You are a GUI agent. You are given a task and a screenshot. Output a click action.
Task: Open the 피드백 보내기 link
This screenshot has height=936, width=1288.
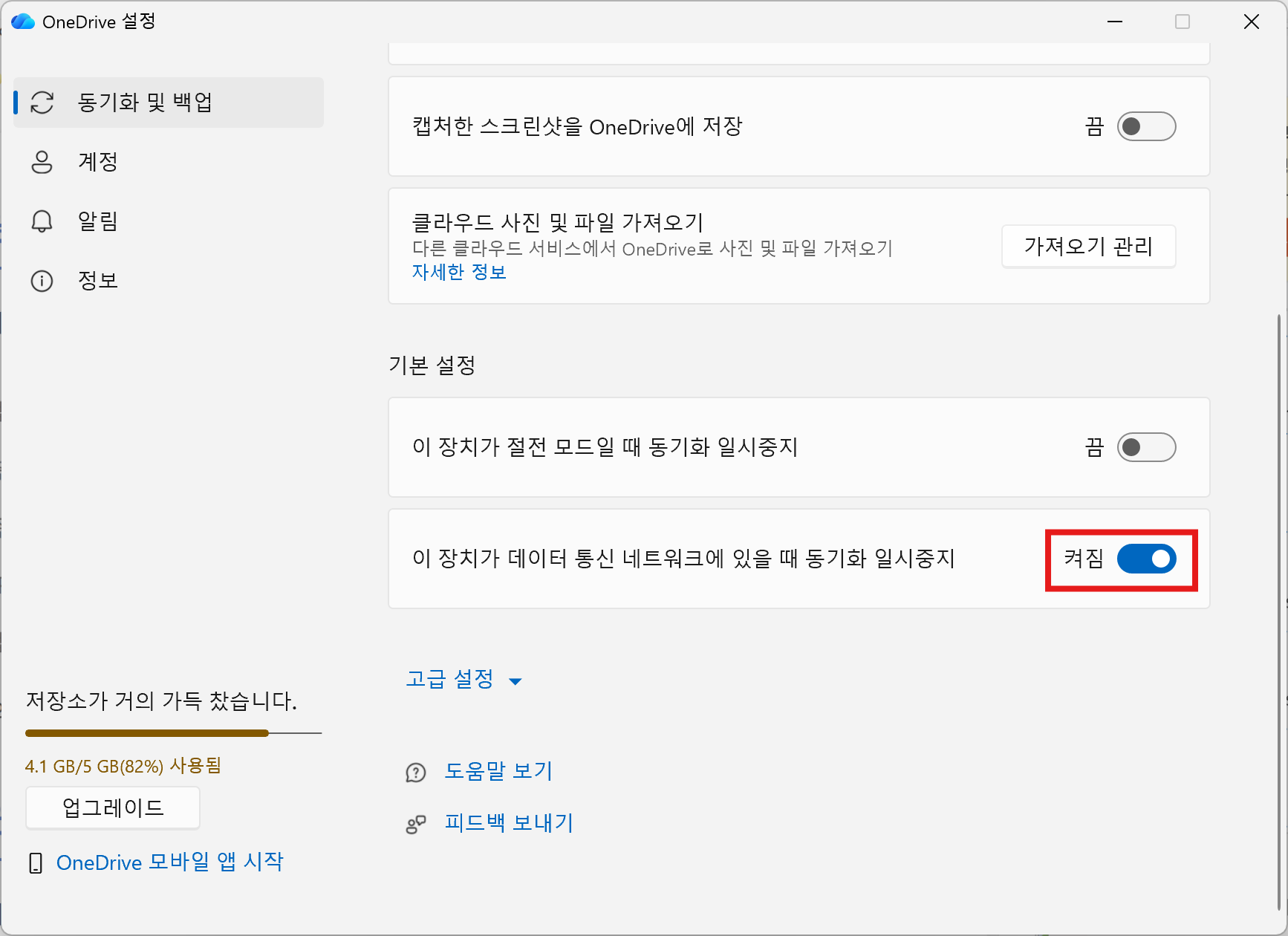coord(509,823)
